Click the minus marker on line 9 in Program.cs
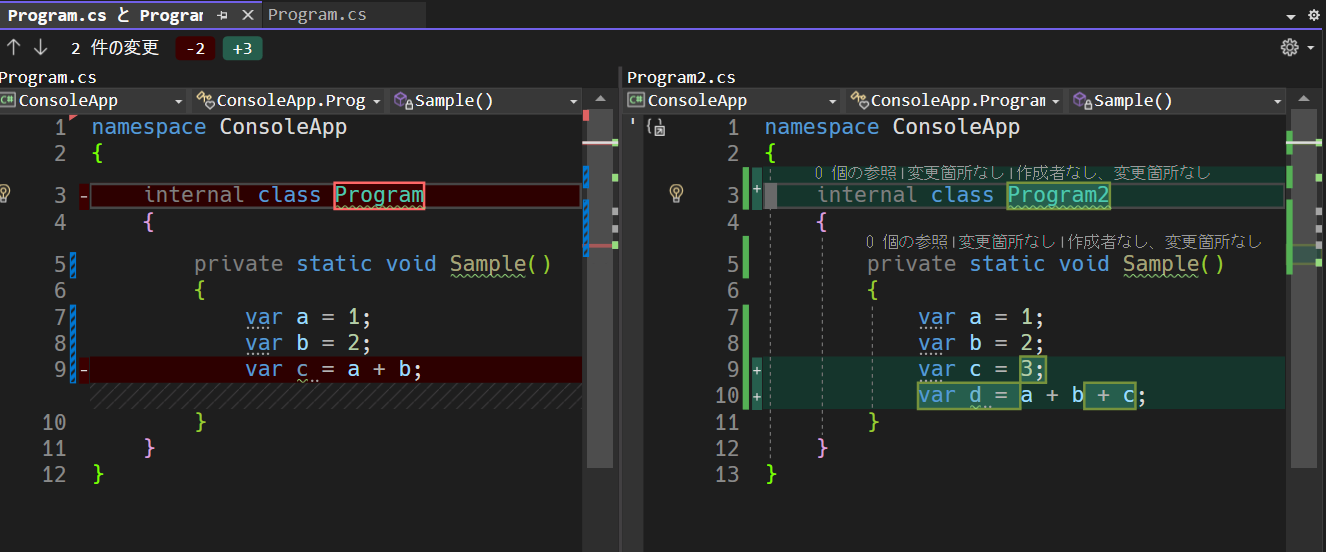This screenshot has width=1326, height=552. [84, 370]
